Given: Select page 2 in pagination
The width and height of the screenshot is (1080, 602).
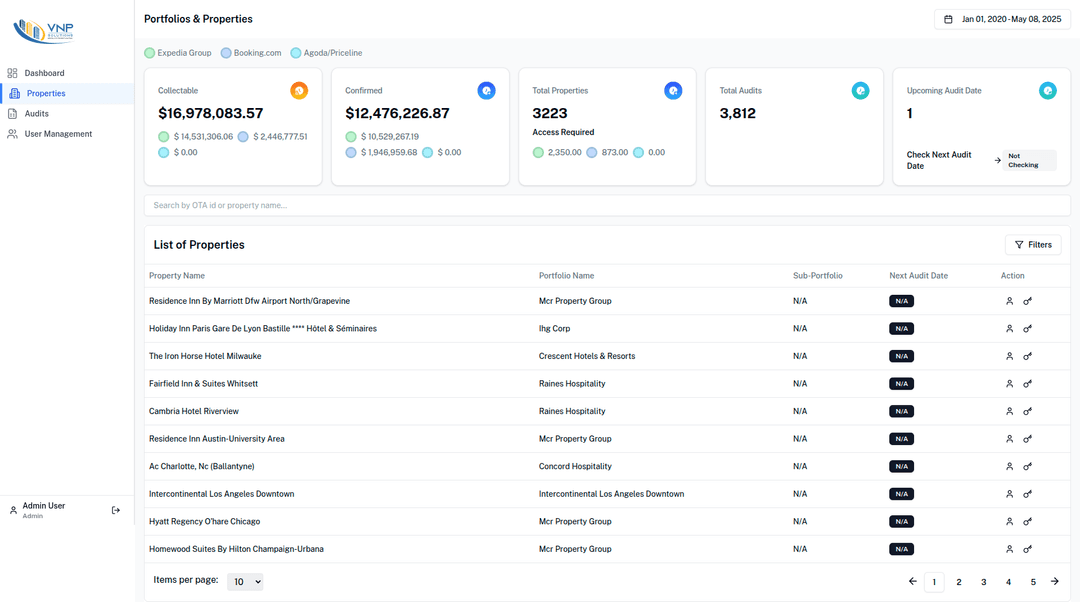Looking at the screenshot, I should 959,582.
